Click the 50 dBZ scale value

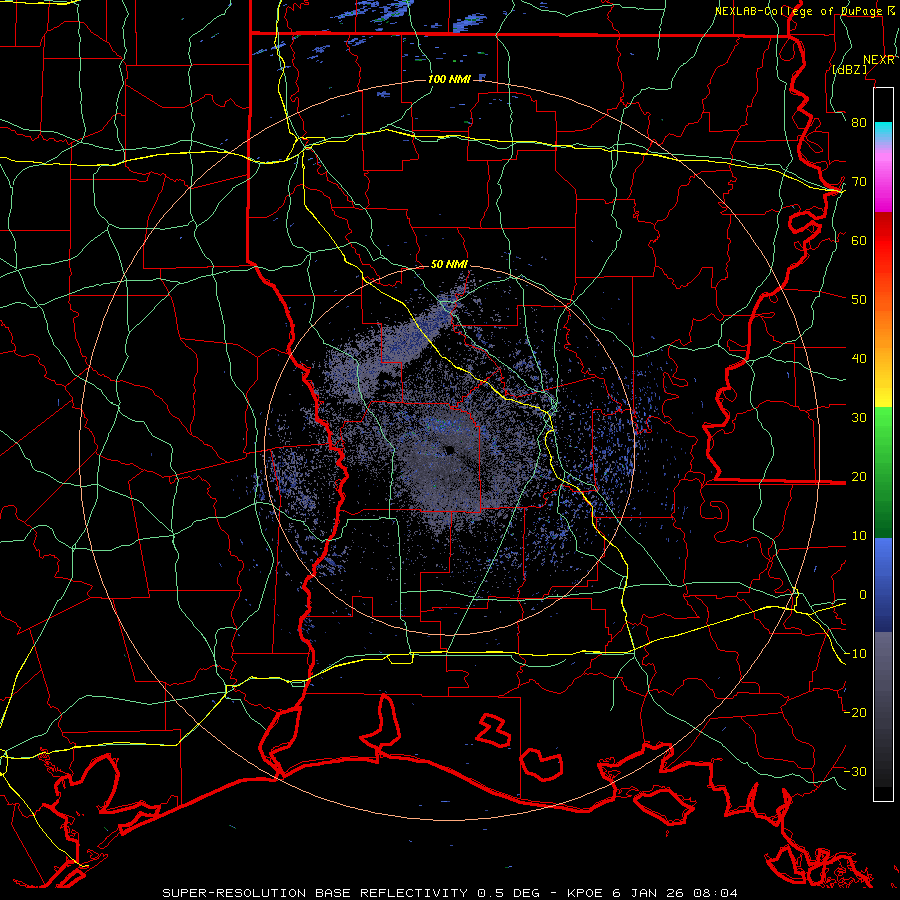(x=859, y=300)
